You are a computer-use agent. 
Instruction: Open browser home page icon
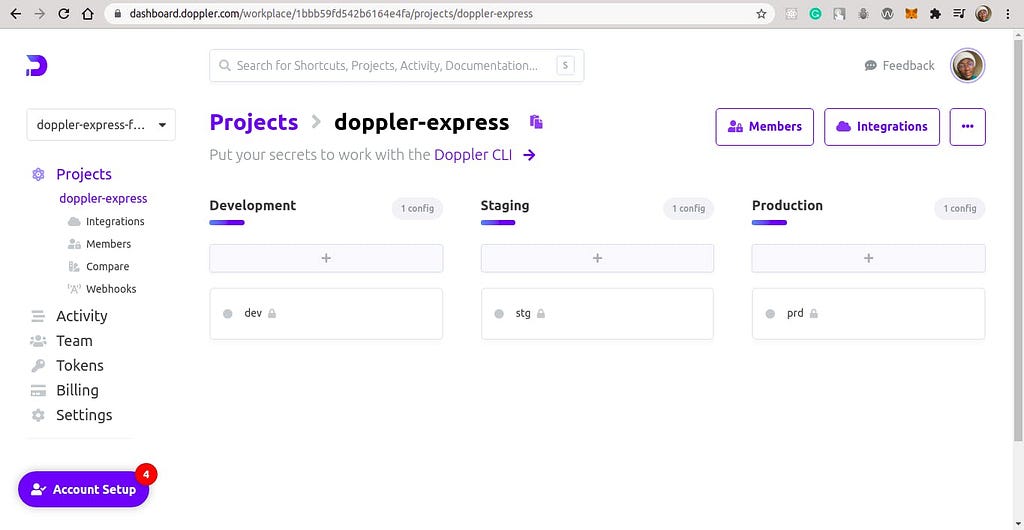pyautogui.click(x=88, y=14)
